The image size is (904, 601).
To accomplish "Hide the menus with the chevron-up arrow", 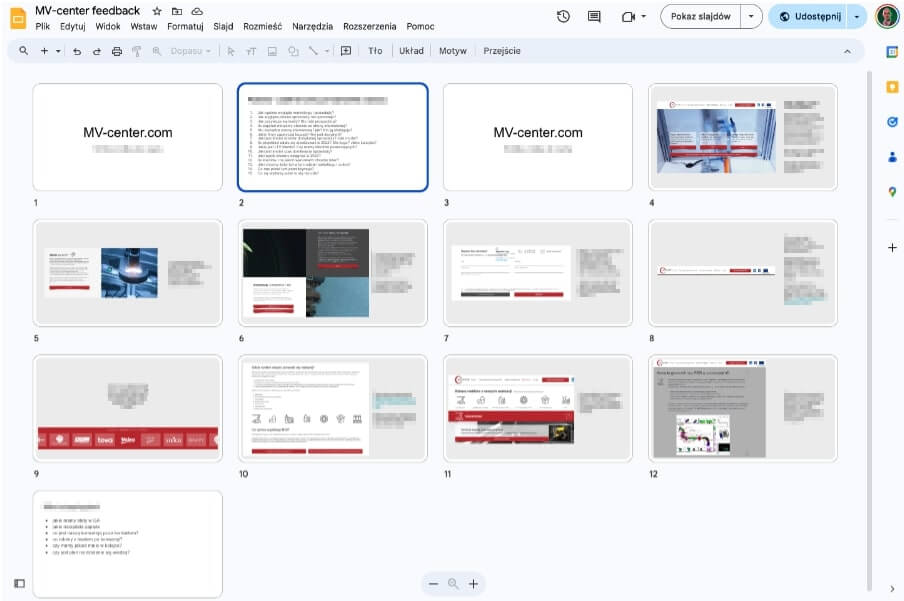I will (x=848, y=51).
